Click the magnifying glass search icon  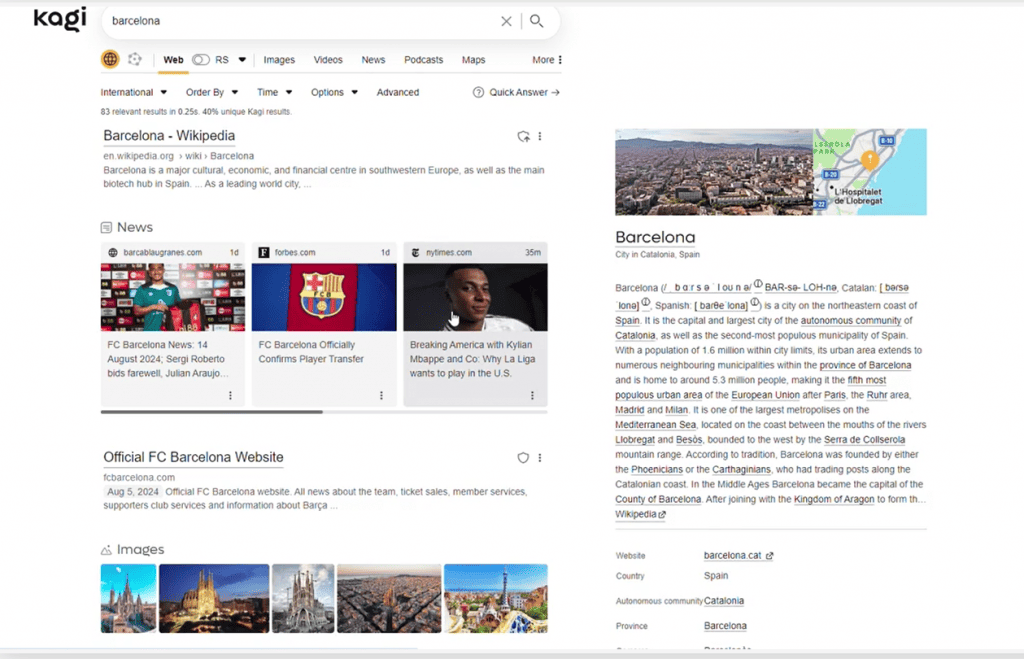coord(537,21)
